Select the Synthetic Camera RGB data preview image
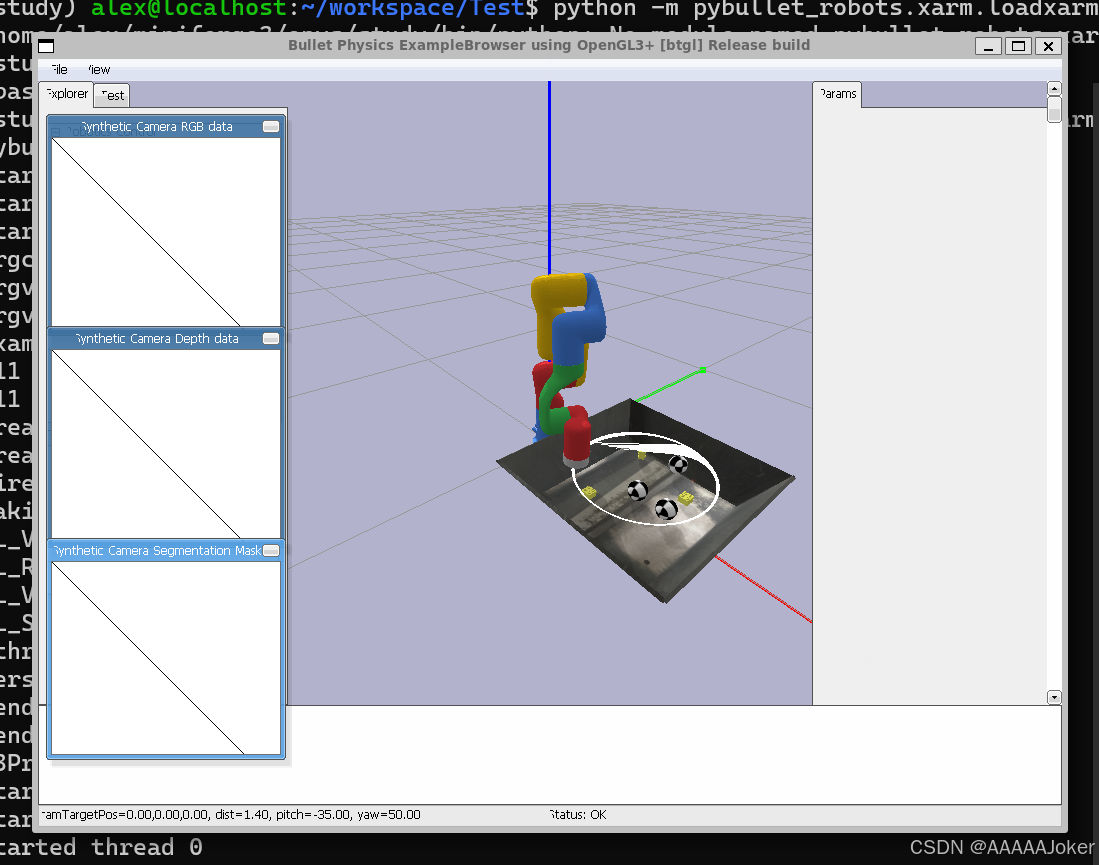Screen dimensions: 1099x865 (165, 230)
